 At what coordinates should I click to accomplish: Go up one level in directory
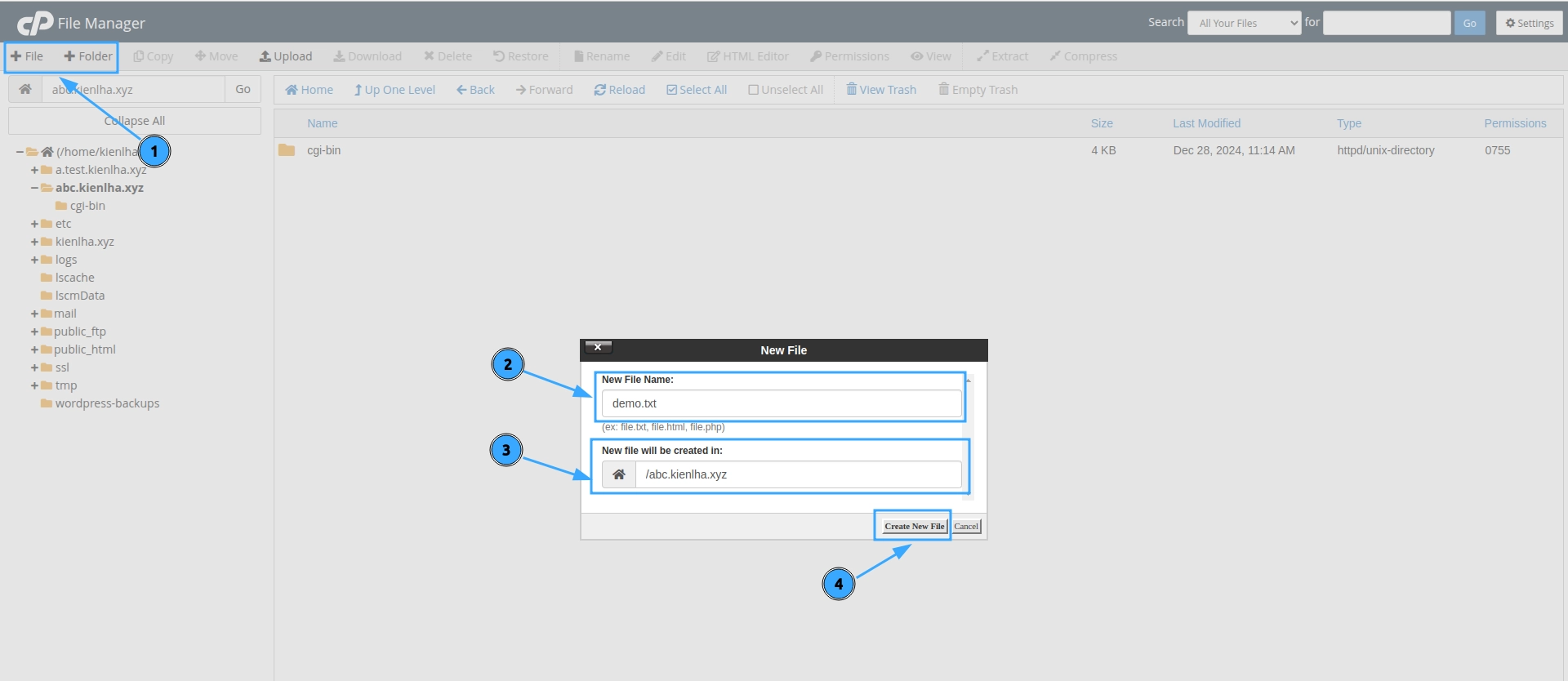(x=394, y=90)
